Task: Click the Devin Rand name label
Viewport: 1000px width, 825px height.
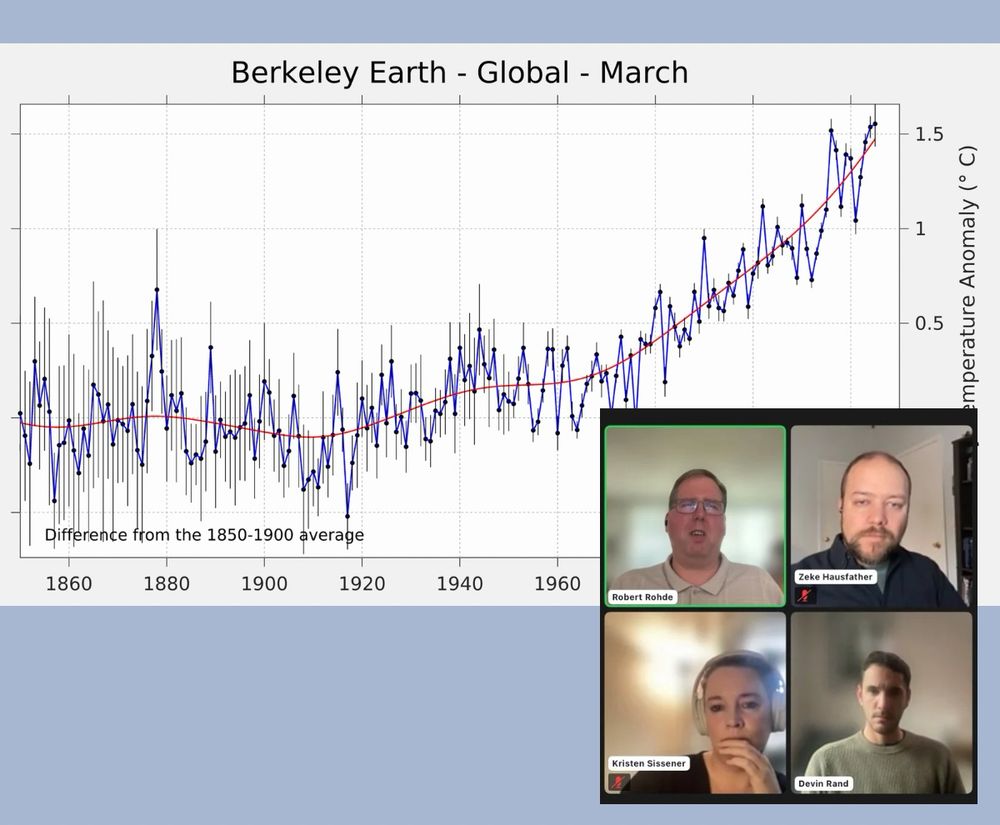Action: 823,784
